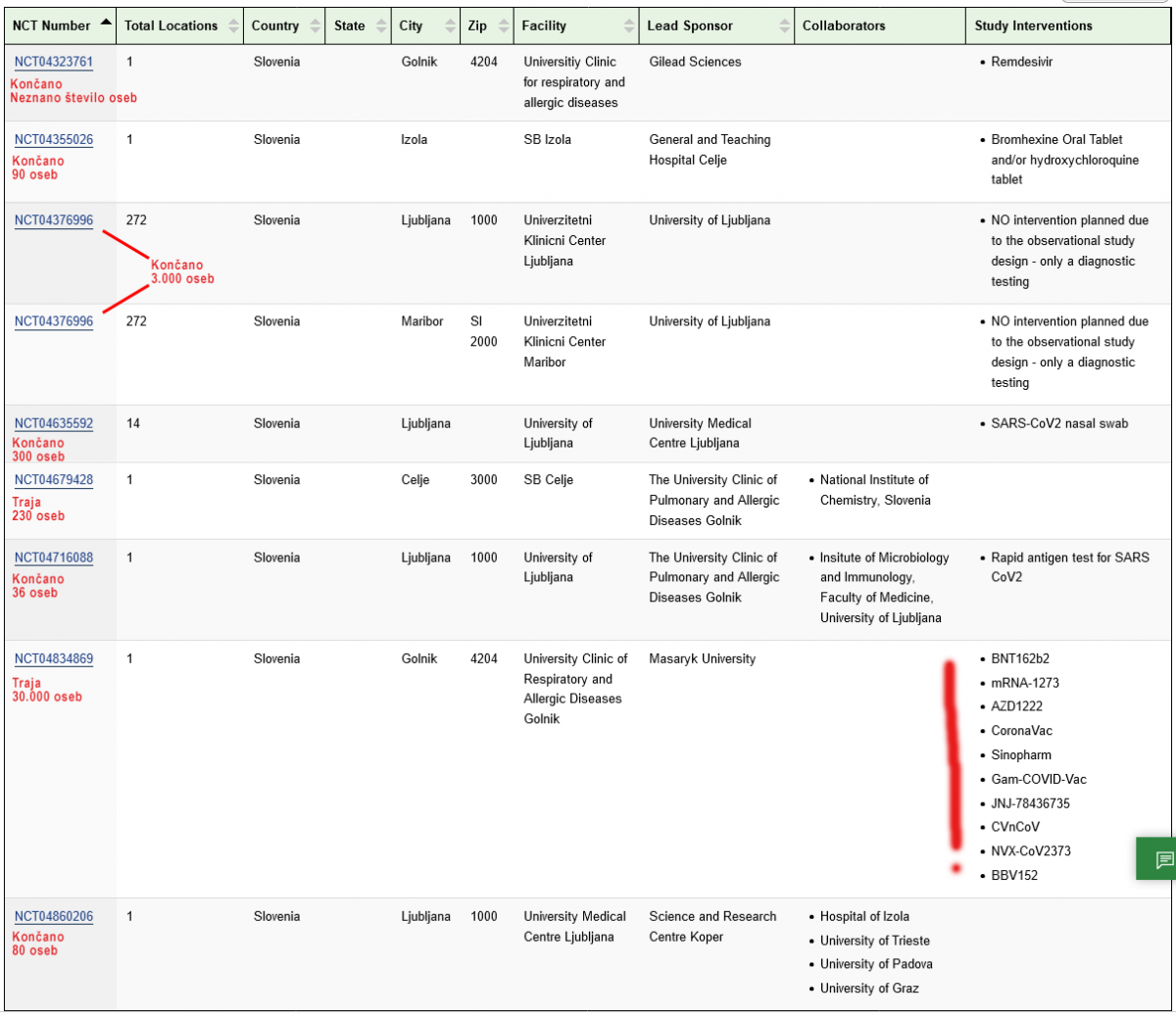Click the Collaborators column header
The height and width of the screenshot is (1017, 1176).
click(x=843, y=26)
